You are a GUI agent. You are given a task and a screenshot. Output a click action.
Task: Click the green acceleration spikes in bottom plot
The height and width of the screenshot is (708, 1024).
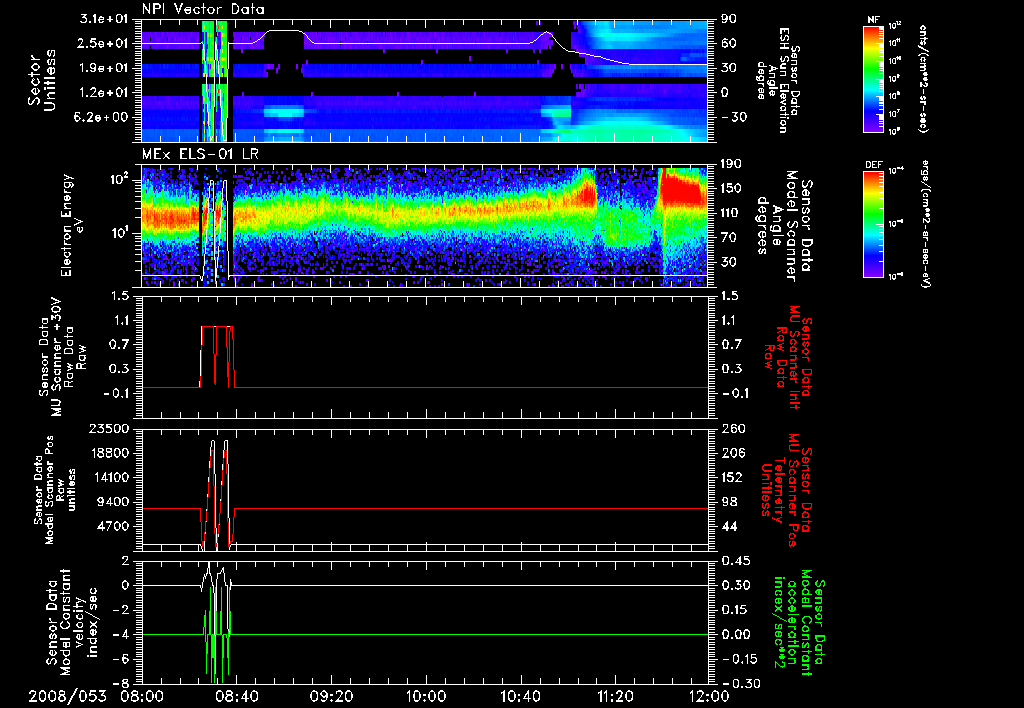[x=217, y=637]
